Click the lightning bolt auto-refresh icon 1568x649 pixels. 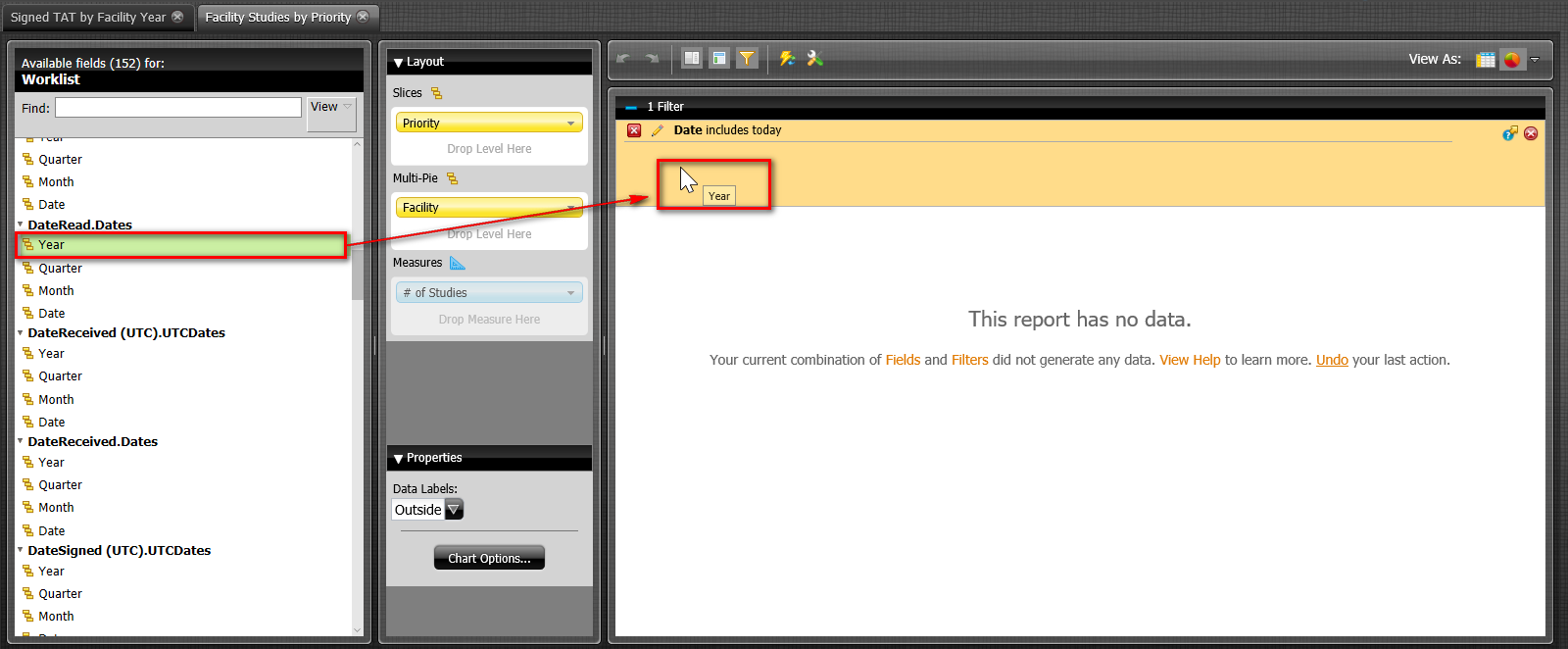coord(787,59)
